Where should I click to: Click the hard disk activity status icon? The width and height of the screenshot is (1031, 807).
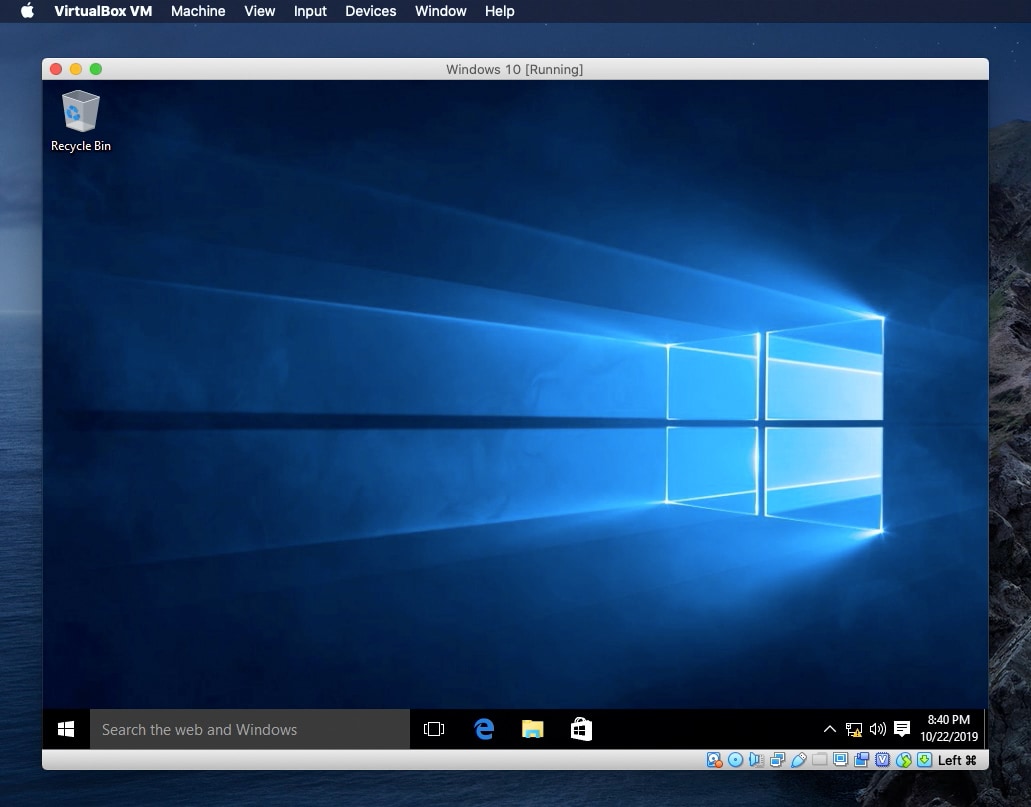[715, 759]
